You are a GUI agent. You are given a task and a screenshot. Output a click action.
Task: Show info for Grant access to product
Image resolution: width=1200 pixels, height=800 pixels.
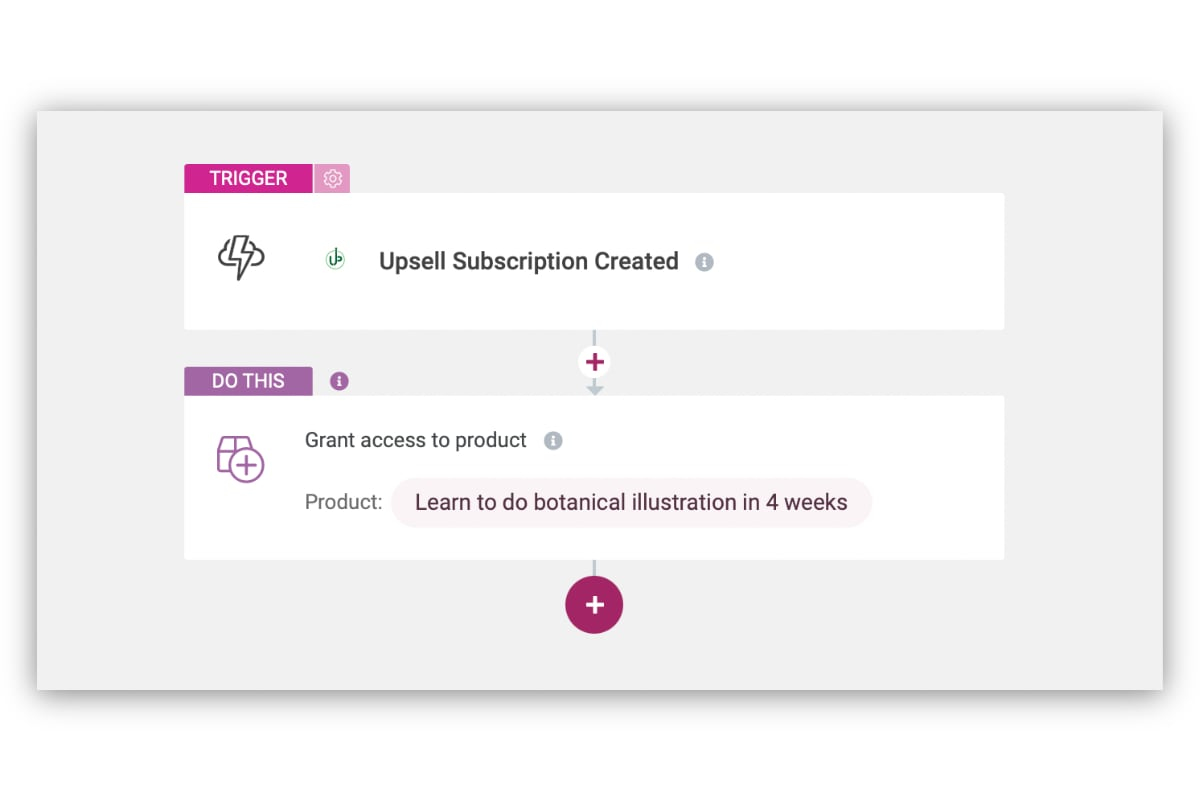[x=553, y=441]
